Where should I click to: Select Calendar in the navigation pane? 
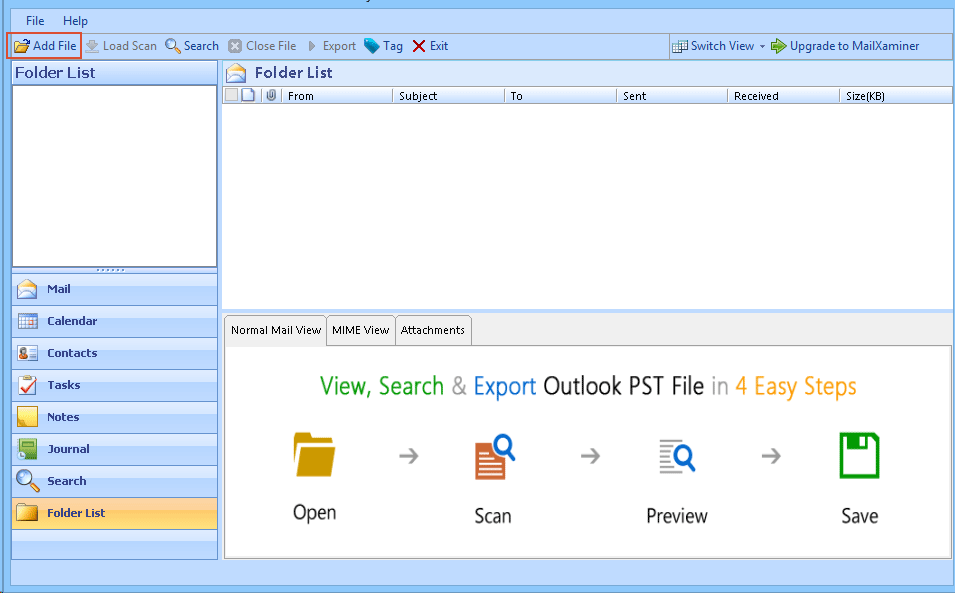[115, 321]
